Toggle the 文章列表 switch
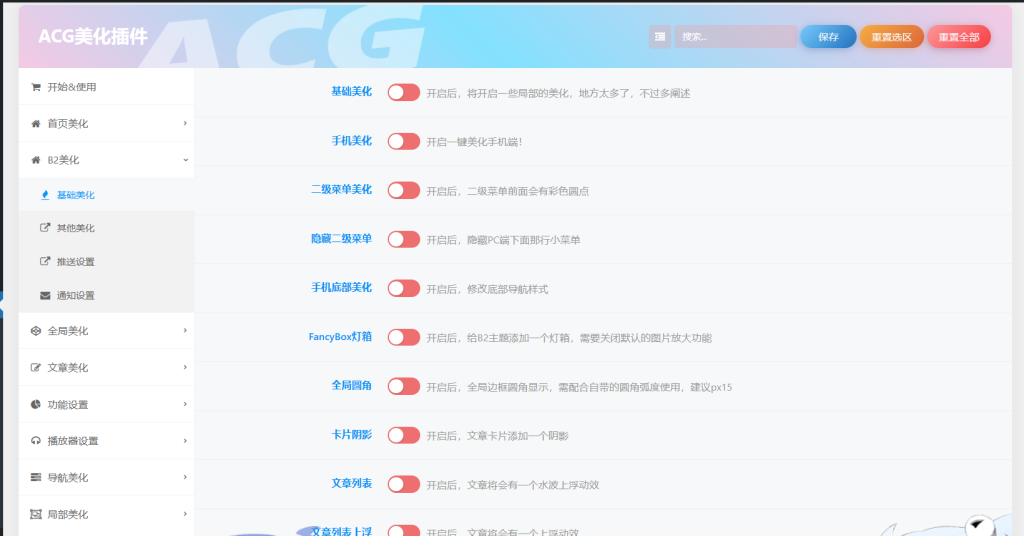This screenshot has height=536, width=1024. pyautogui.click(x=404, y=484)
